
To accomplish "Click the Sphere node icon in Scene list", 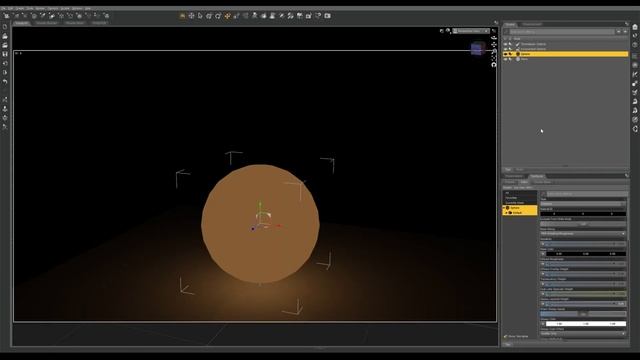I will [x=518, y=54].
